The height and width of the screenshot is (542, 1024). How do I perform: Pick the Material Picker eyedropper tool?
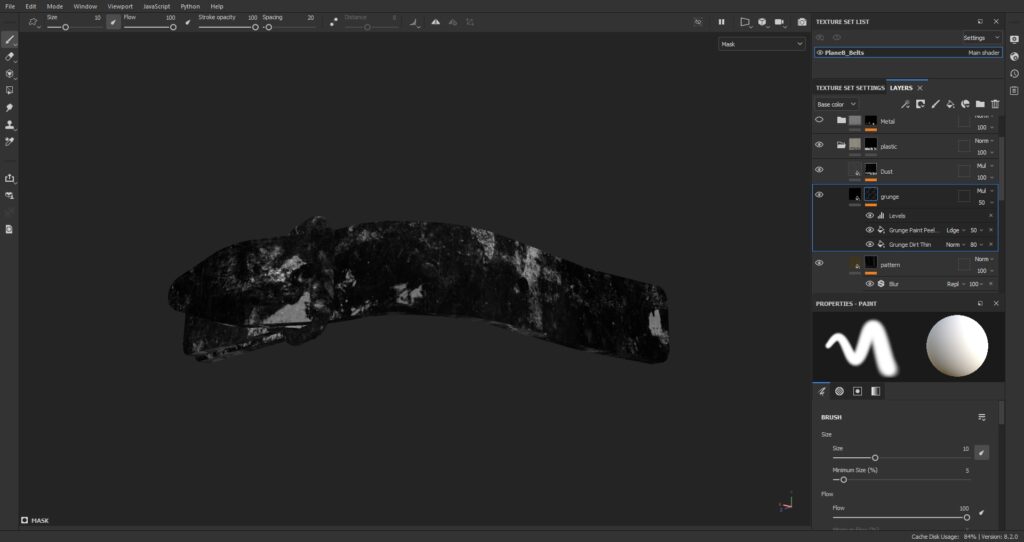pyautogui.click(x=10, y=141)
